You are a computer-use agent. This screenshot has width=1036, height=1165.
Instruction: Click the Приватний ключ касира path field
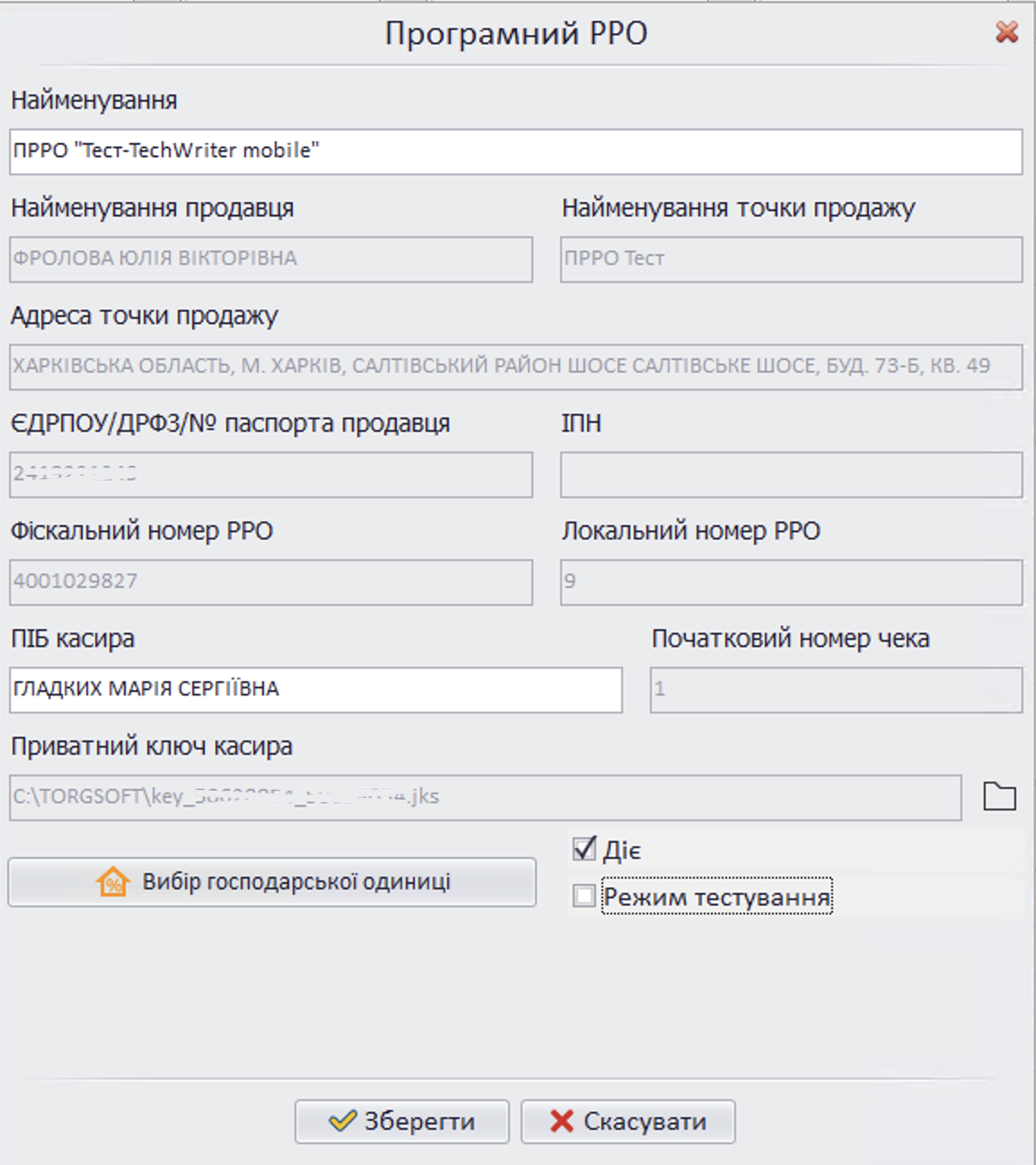point(489,795)
